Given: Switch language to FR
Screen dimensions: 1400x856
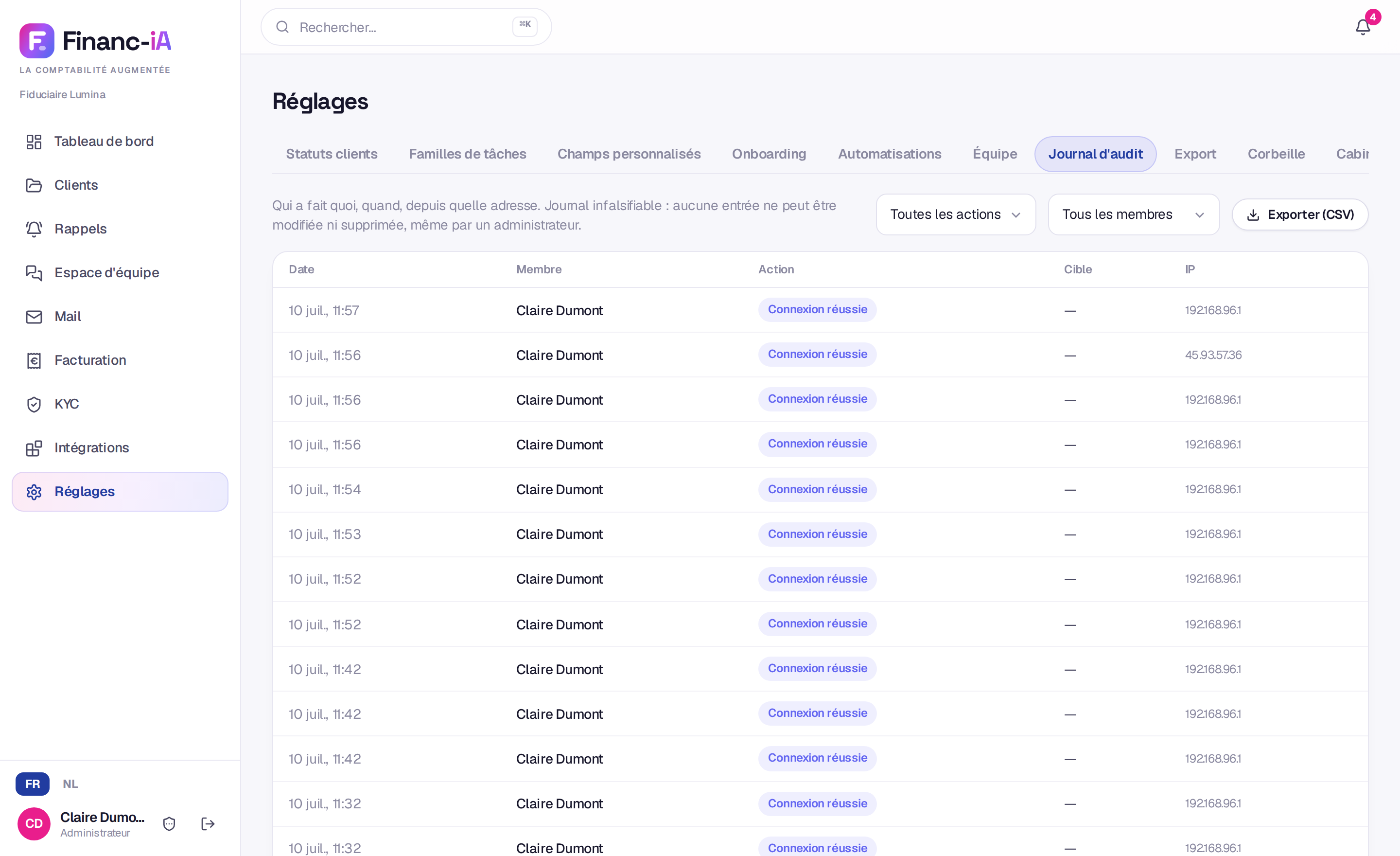Looking at the screenshot, I should (x=33, y=784).
